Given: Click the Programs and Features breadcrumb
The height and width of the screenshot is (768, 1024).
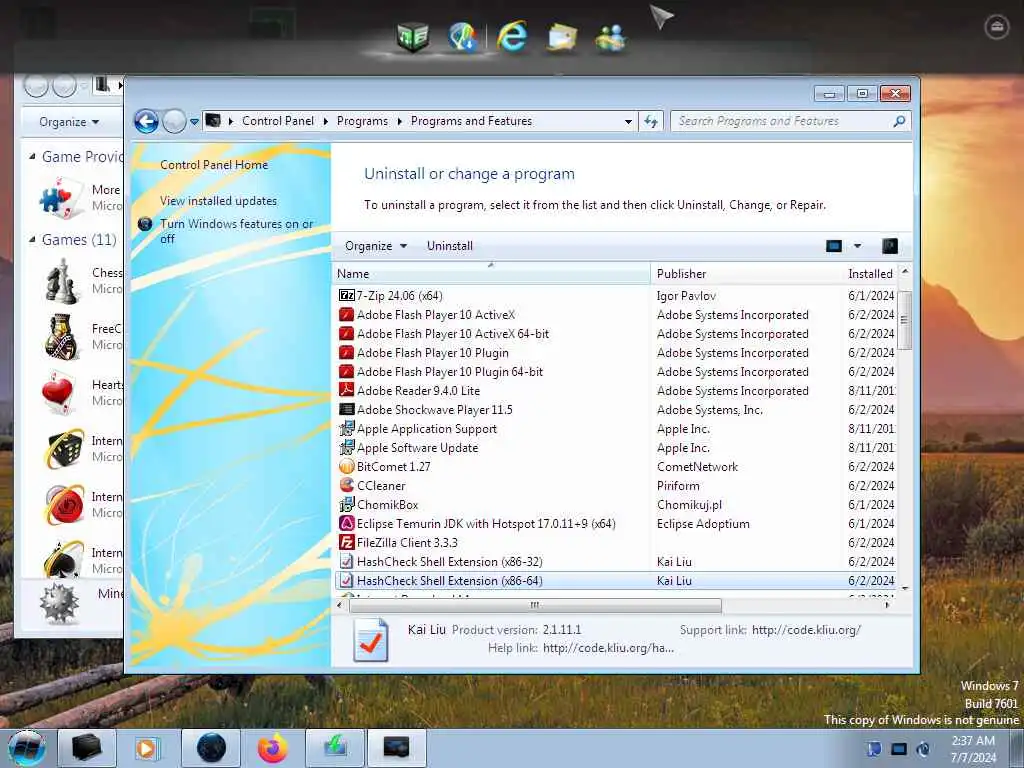Looking at the screenshot, I should 471,121.
